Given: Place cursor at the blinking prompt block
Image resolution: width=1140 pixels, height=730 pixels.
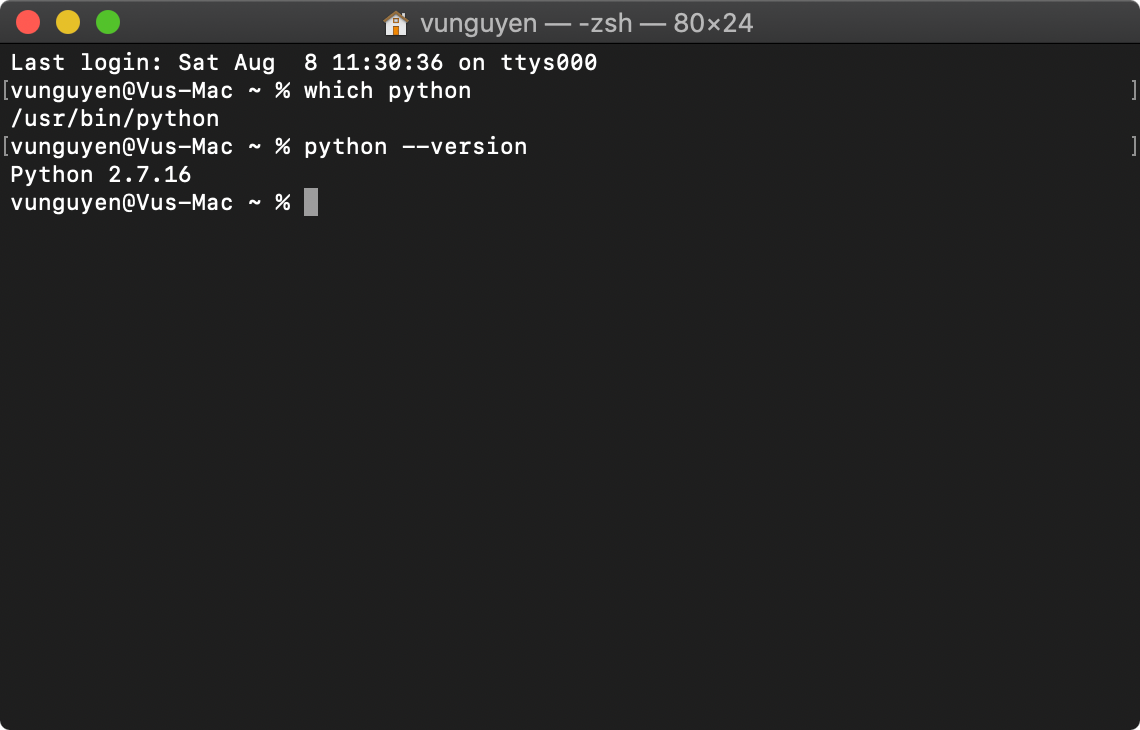Looking at the screenshot, I should coord(310,202).
